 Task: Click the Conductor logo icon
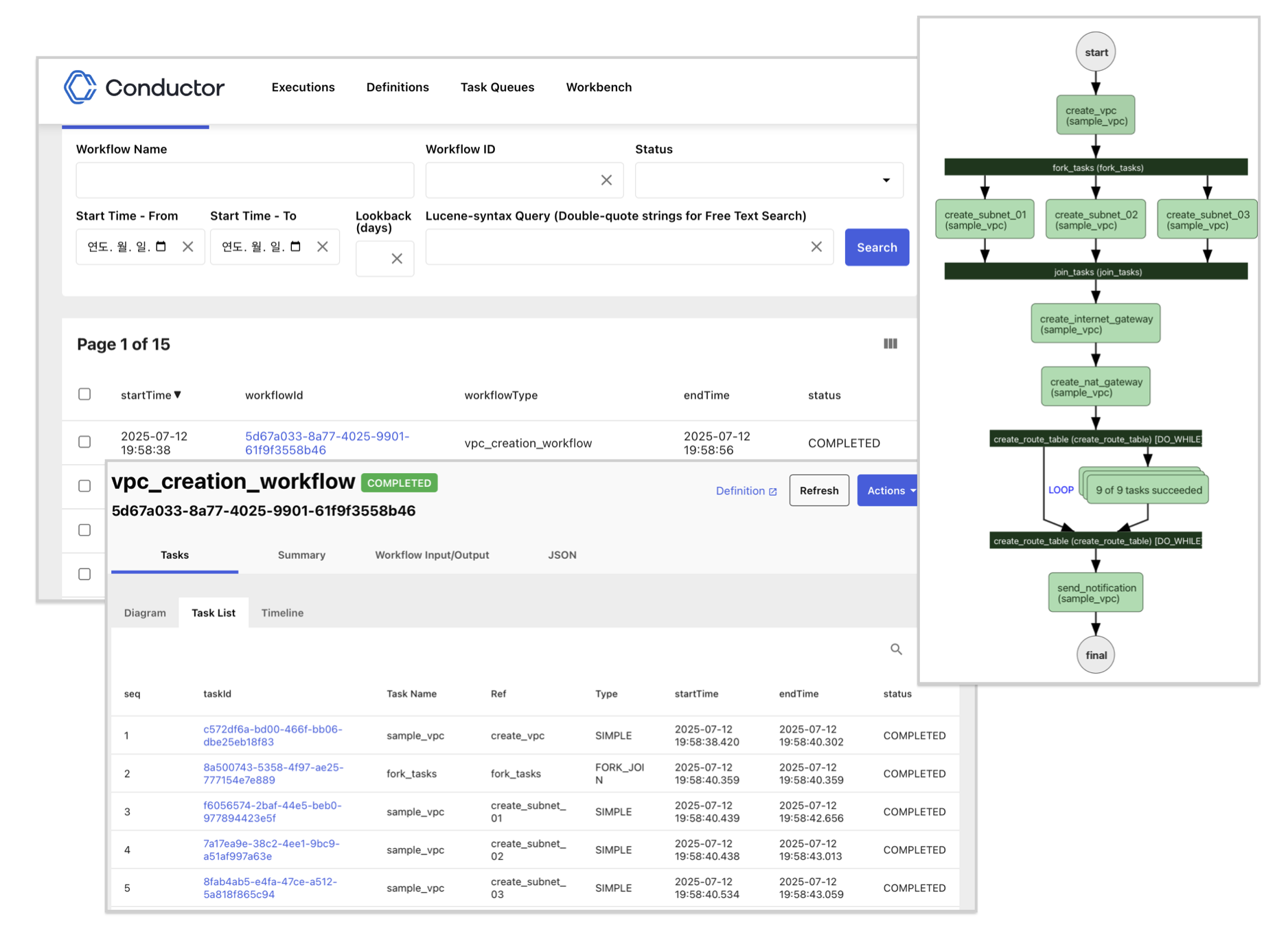pos(80,87)
